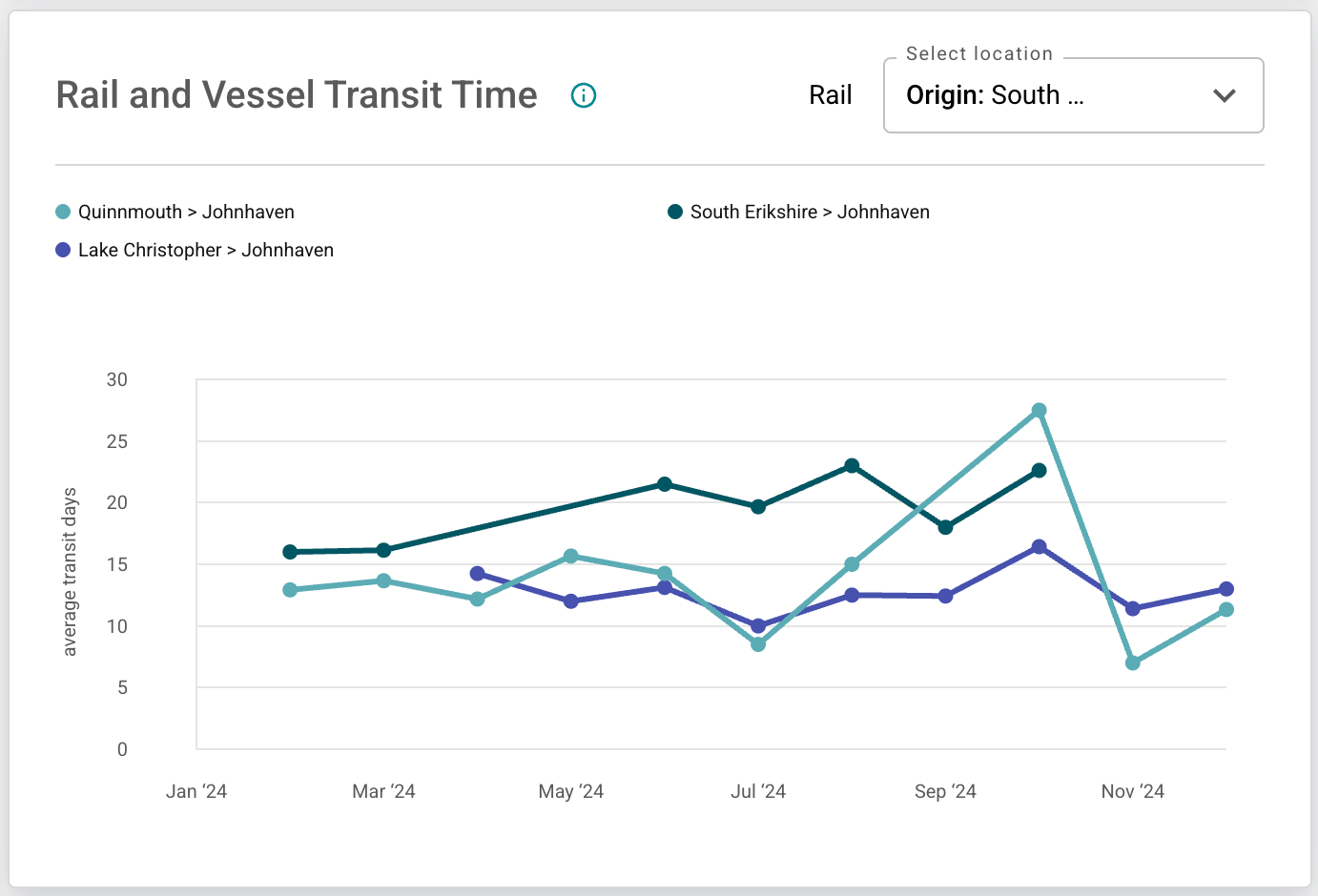This screenshot has width=1318, height=896.
Task: Click the August data point on the South Erikshire line
Action: pyautogui.click(x=852, y=466)
